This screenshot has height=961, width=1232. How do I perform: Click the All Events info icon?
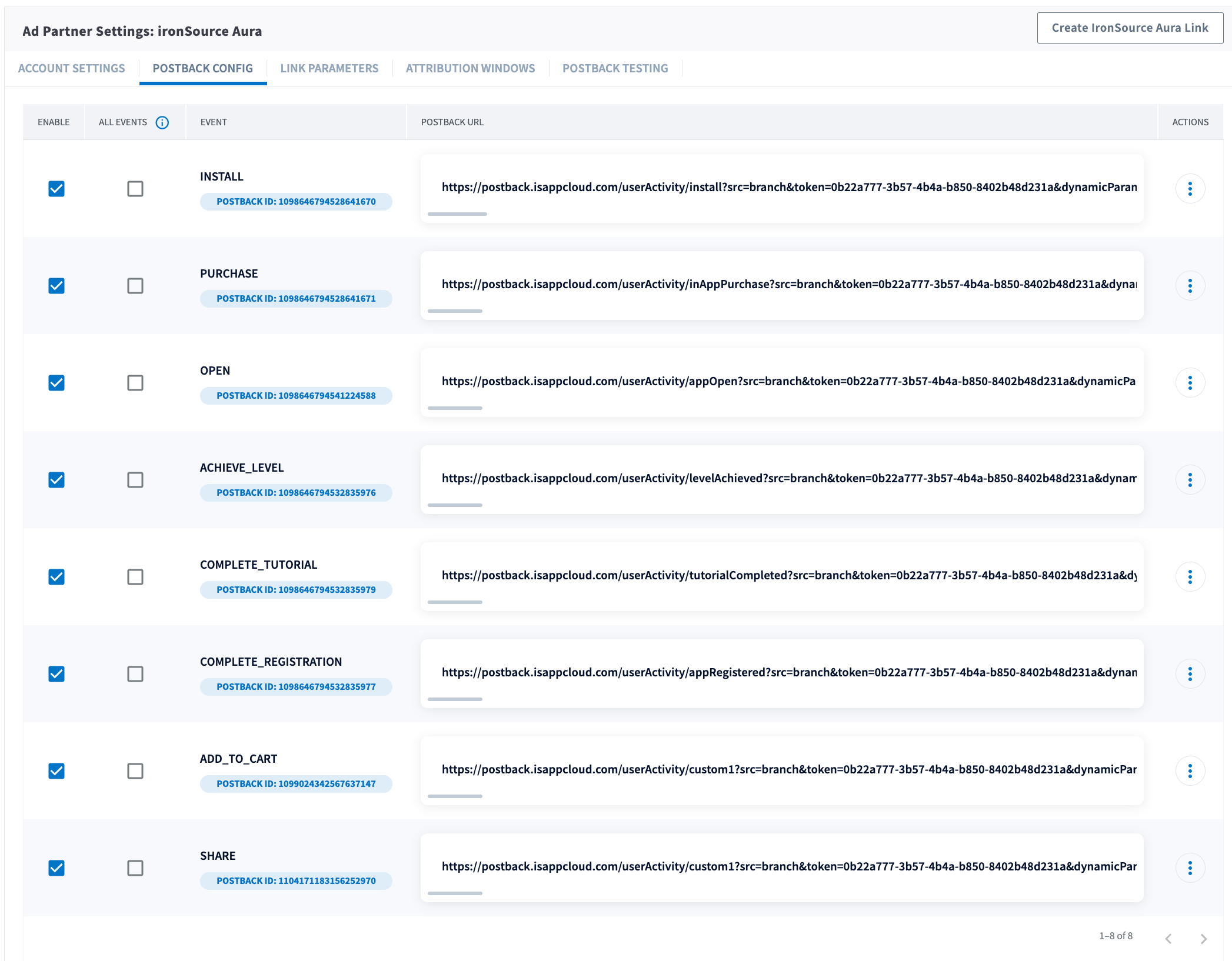point(162,122)
